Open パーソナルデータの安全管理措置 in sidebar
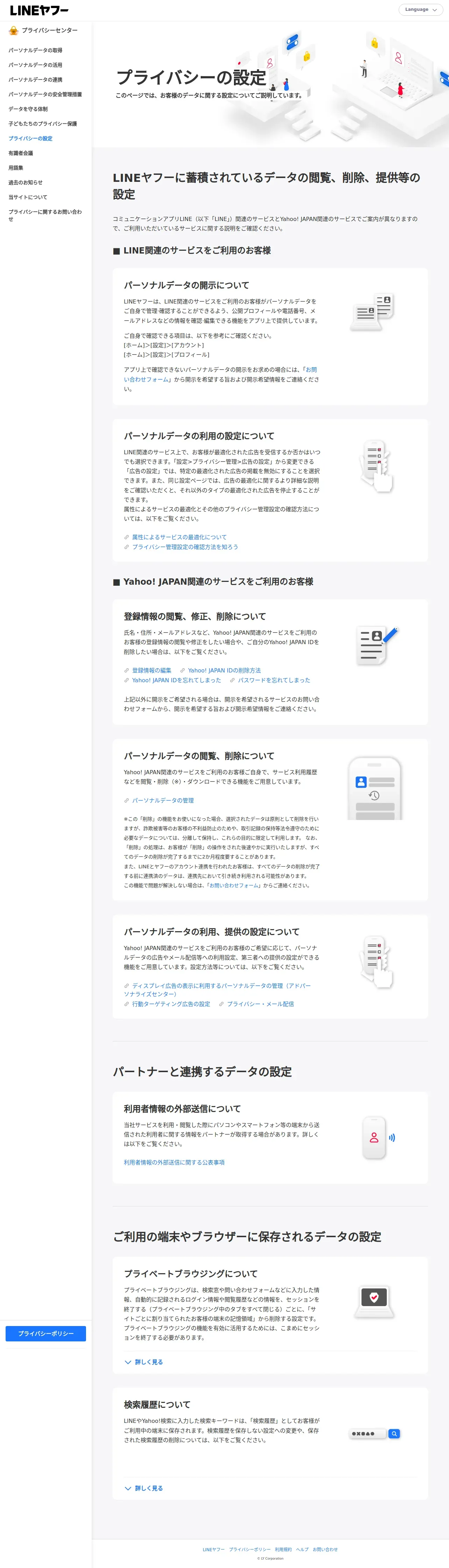 (x=45, y=94)
